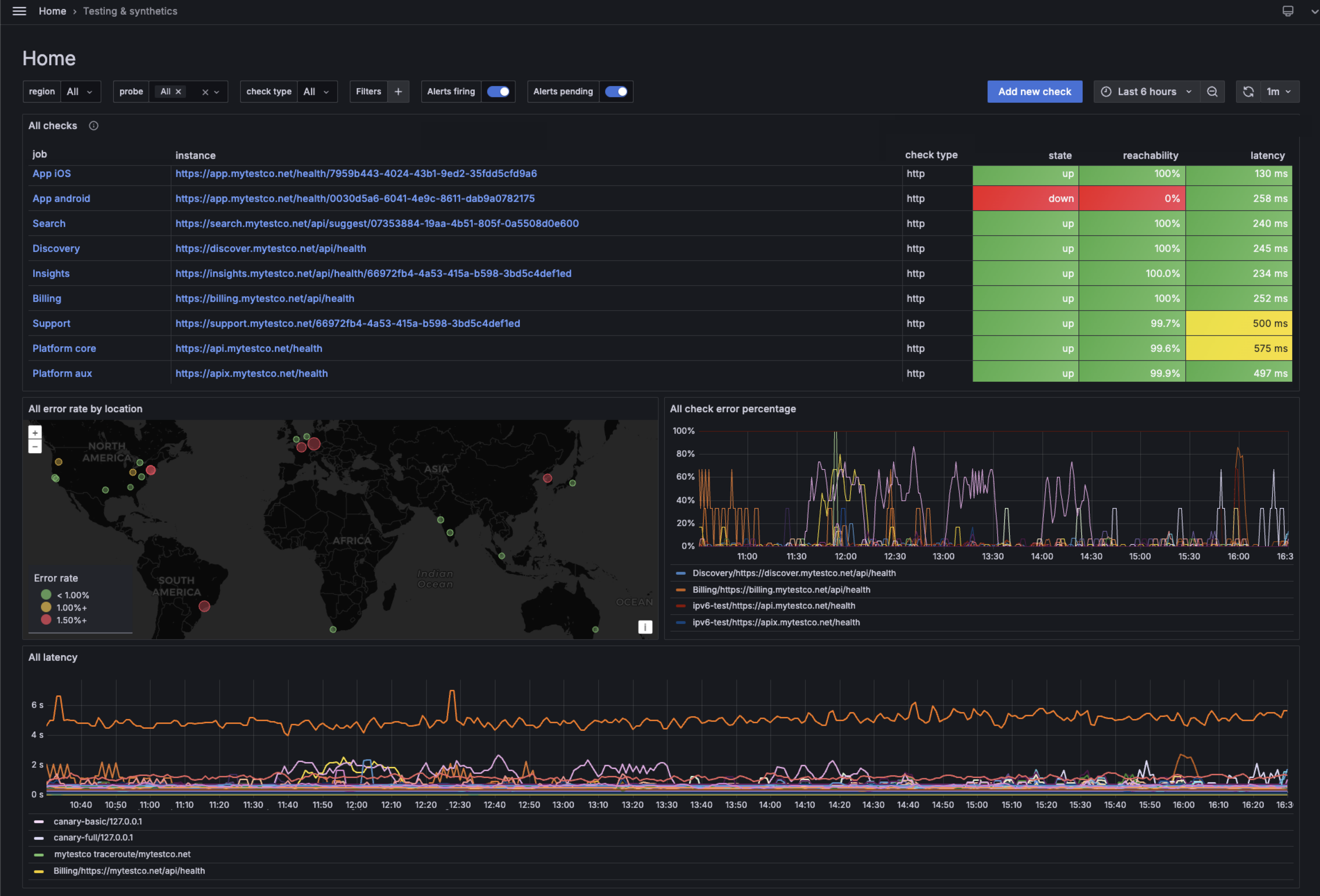Add a filter with the plus control
1320x896 pixels.
tap(398, 92)
